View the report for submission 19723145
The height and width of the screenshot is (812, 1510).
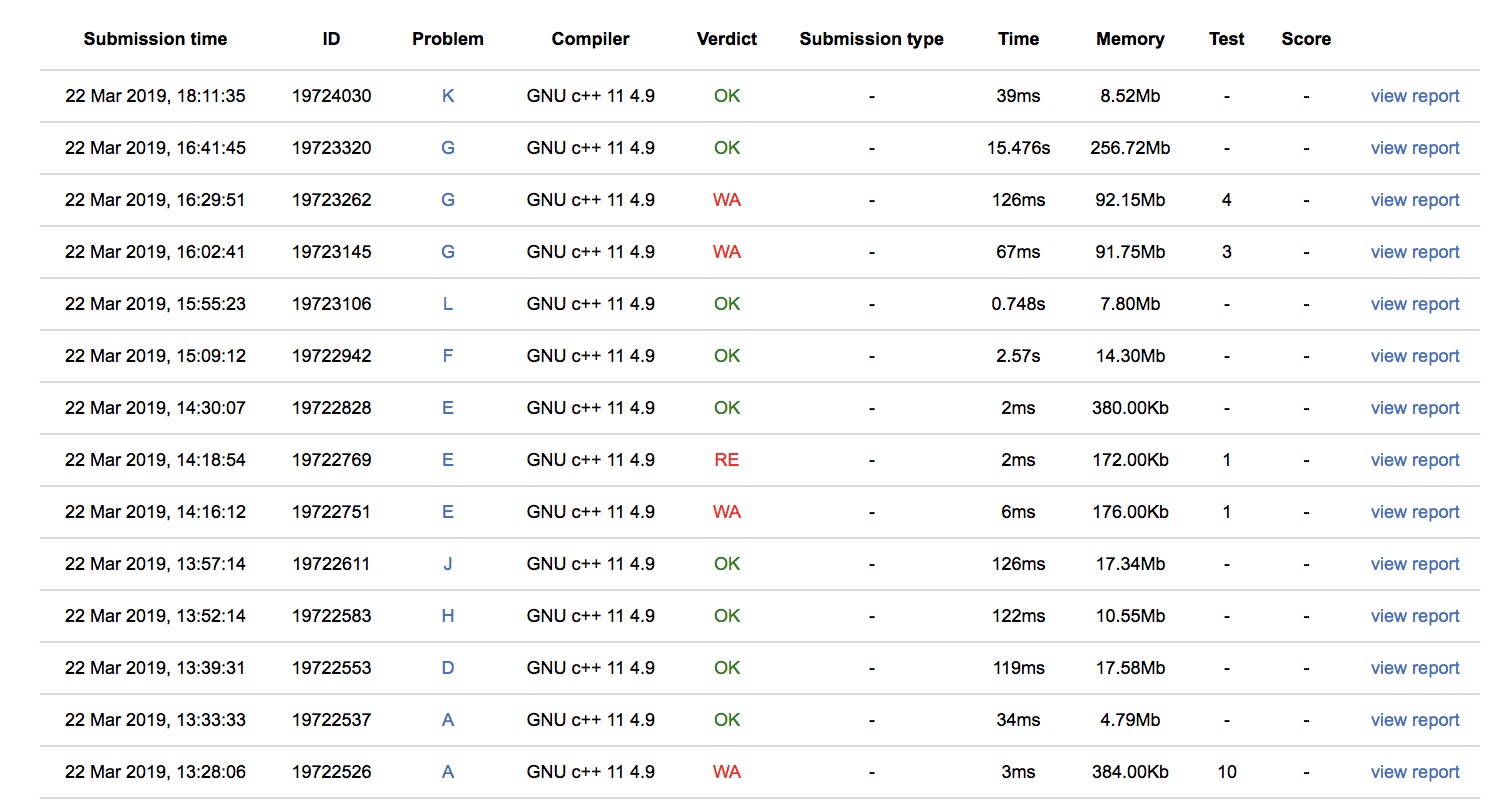pyautogui.click(x=1414, y=252)
